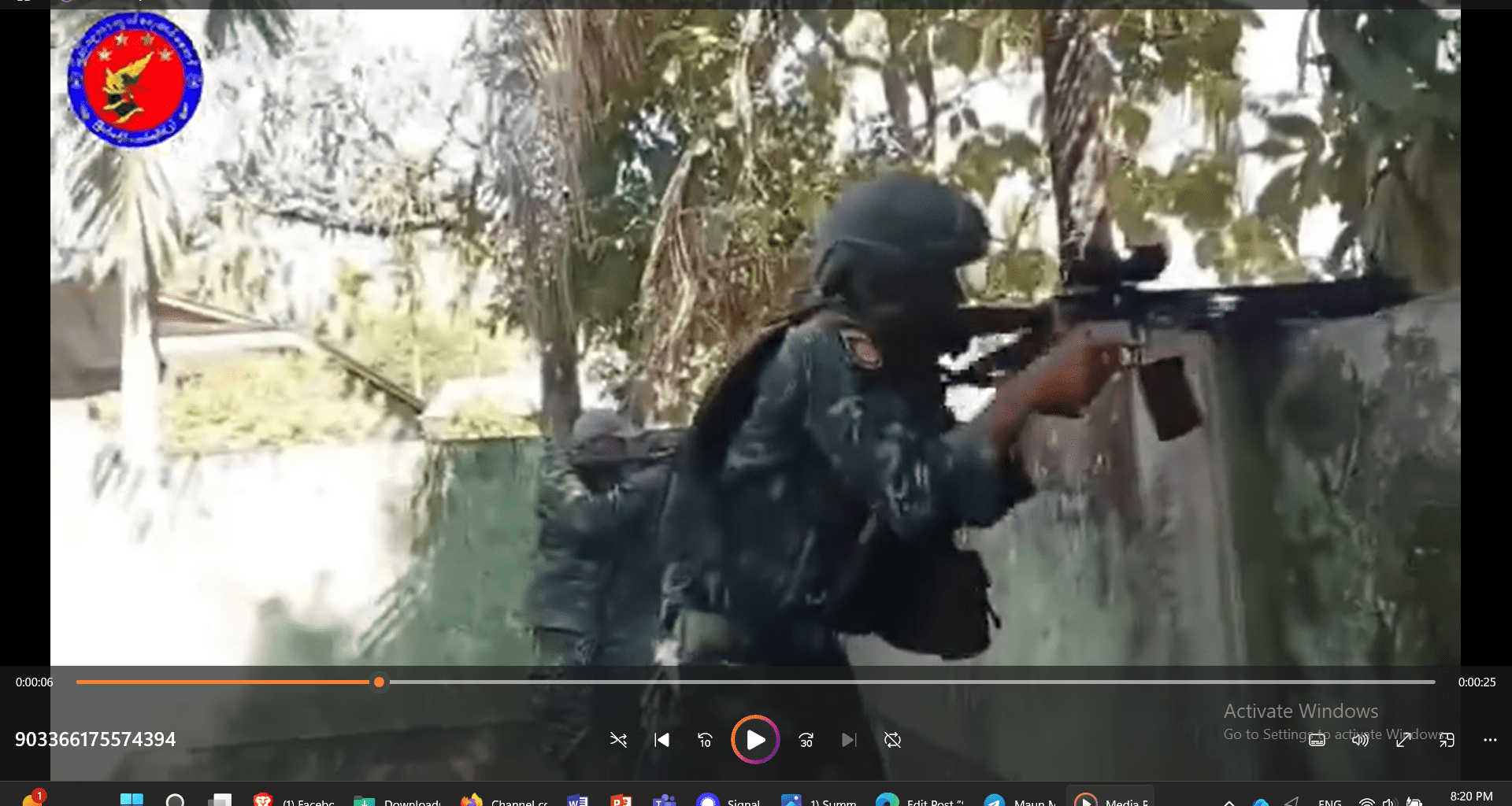Skip back 10 seconds
The height and width of the screenshot is (806, 1512).
[x=705, y=740]
